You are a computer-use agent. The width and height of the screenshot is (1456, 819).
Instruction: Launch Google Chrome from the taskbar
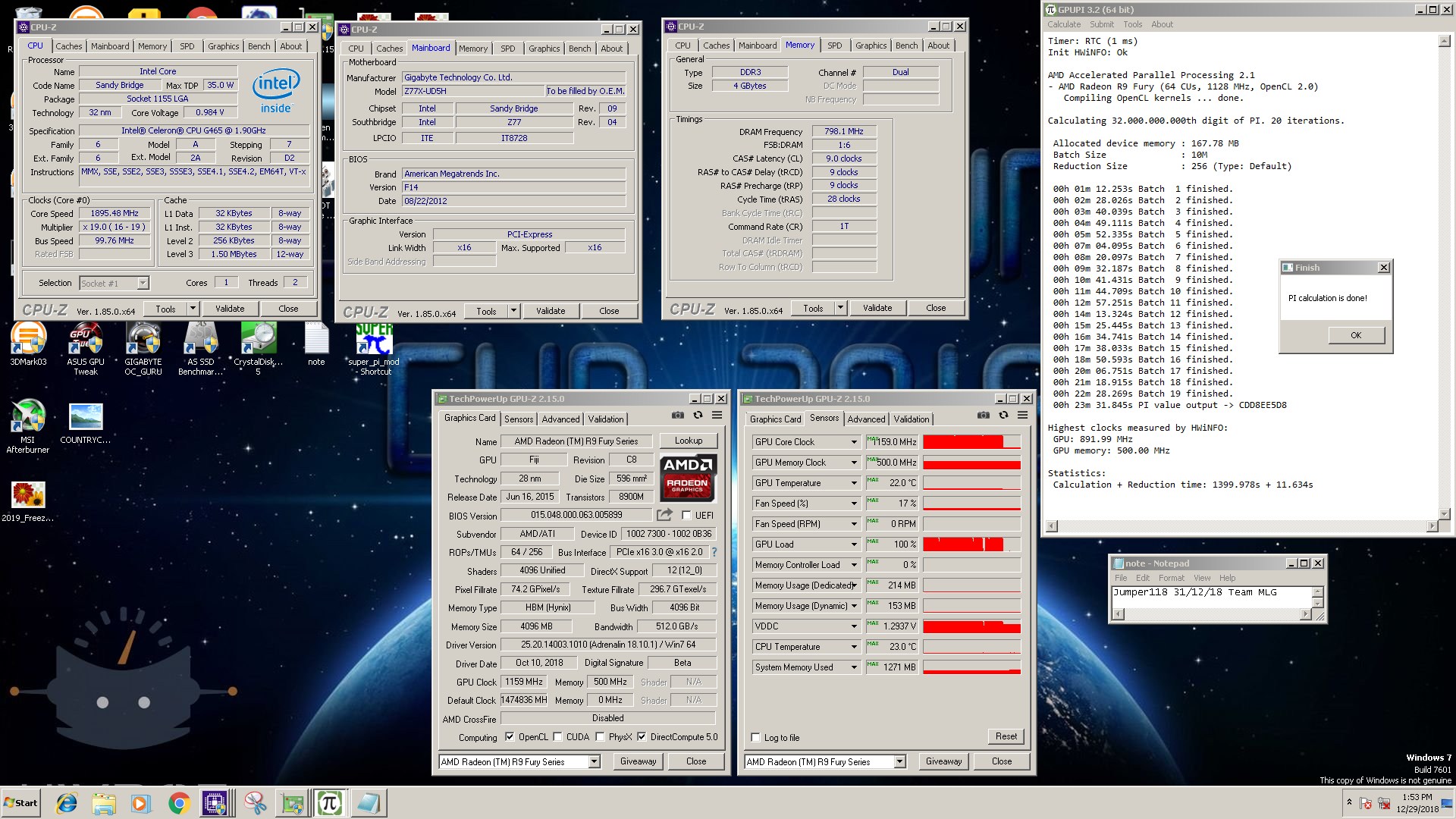(179, 803)
